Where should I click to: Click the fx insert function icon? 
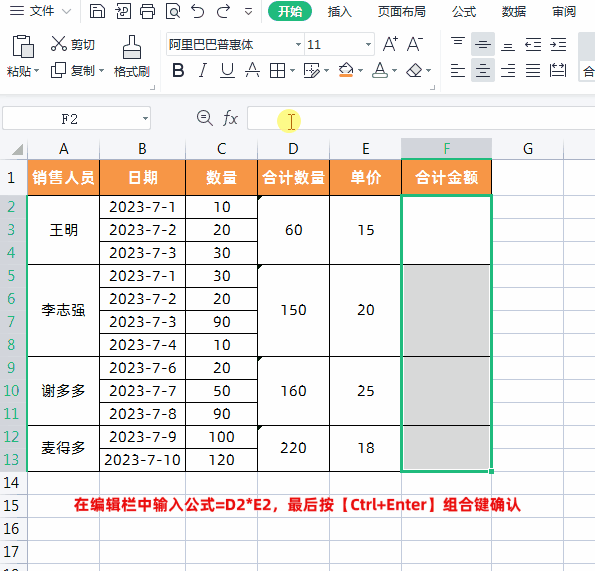(x=230, y=118)
